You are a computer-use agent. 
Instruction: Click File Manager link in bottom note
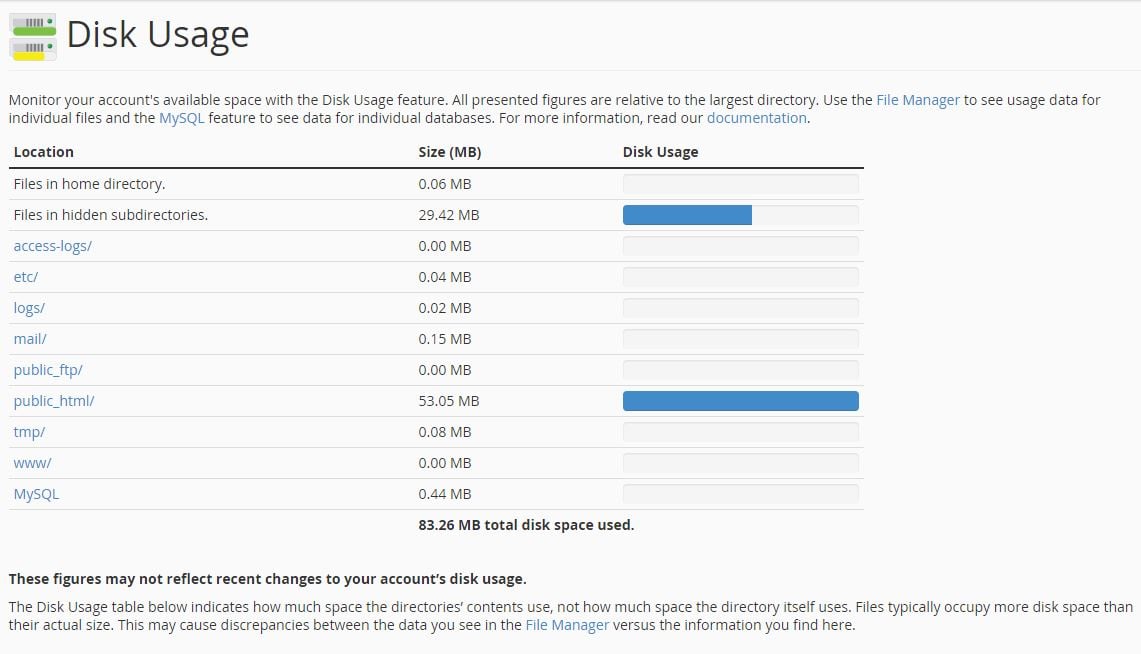(567, 625)
